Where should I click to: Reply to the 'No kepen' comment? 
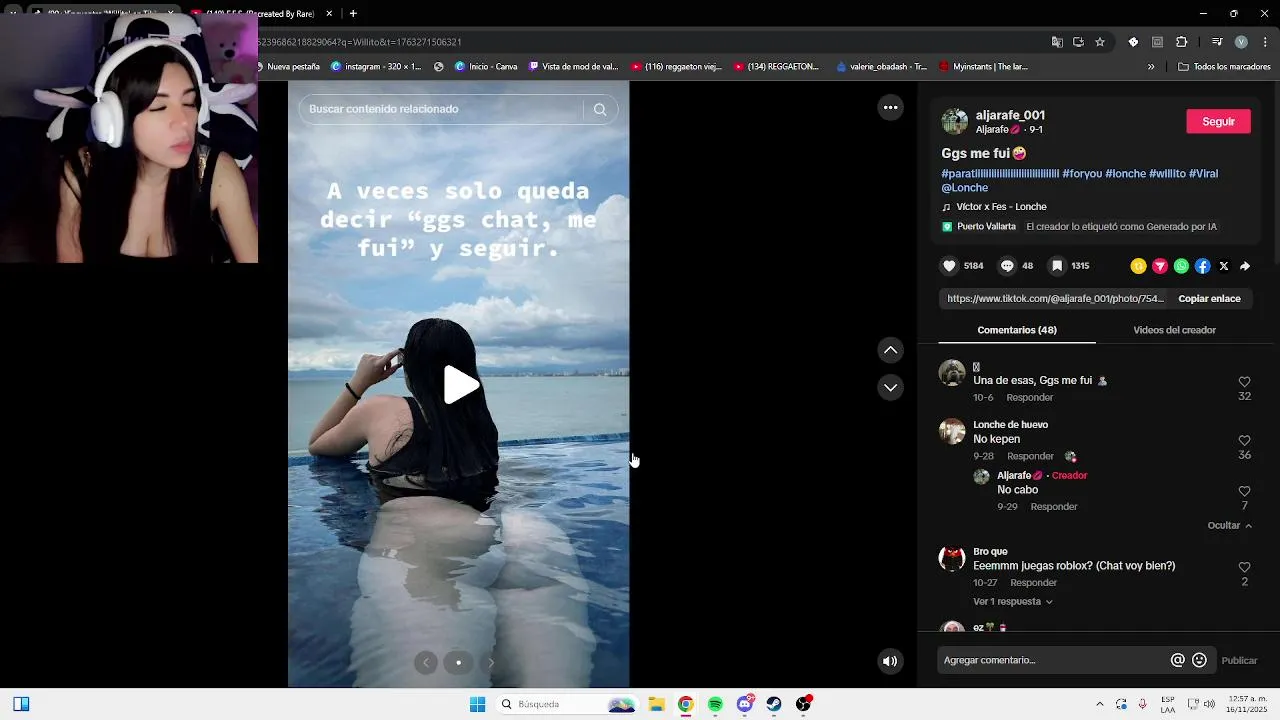pos(1030,456)
